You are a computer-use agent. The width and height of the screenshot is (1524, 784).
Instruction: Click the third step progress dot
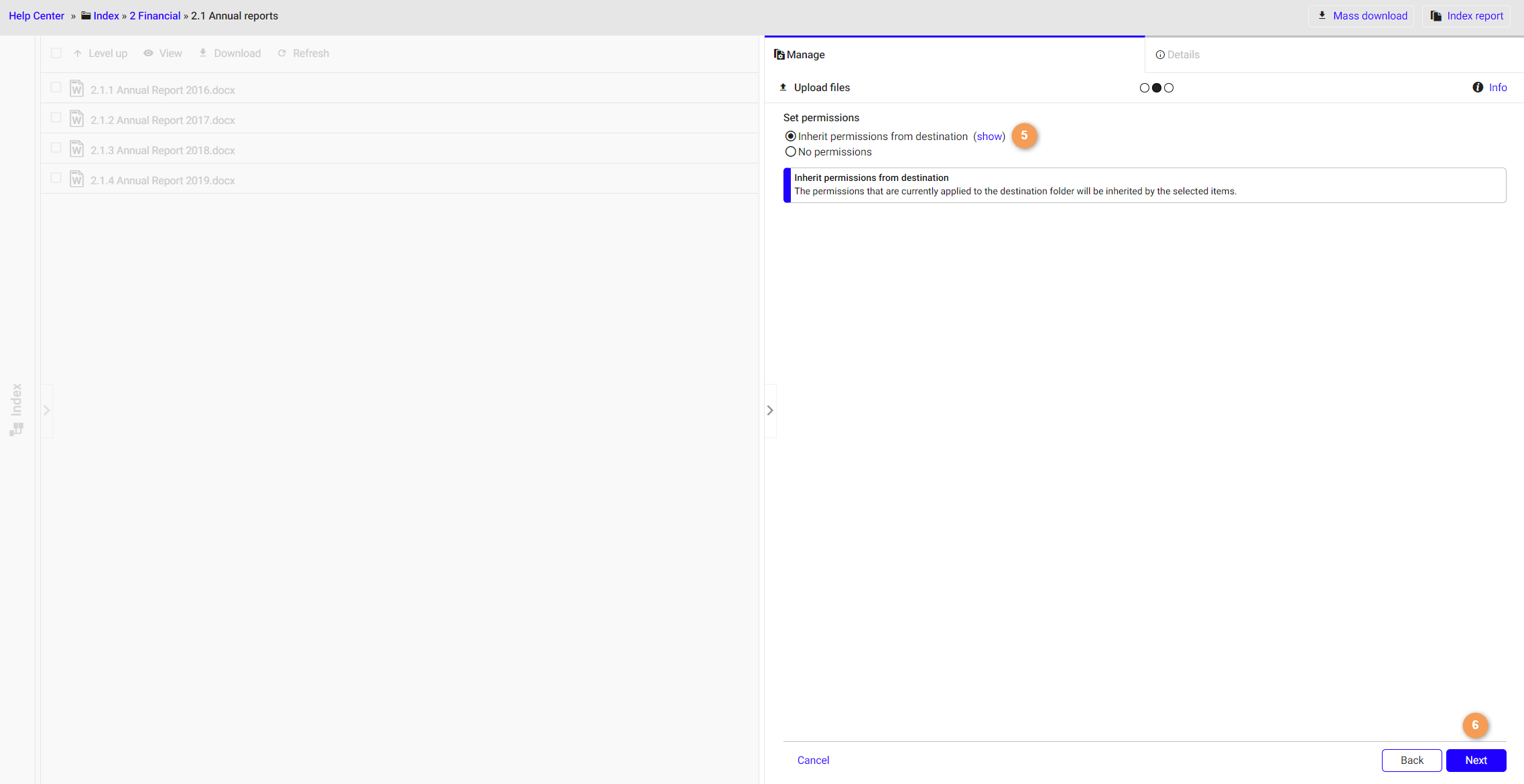click(1169, 88)
